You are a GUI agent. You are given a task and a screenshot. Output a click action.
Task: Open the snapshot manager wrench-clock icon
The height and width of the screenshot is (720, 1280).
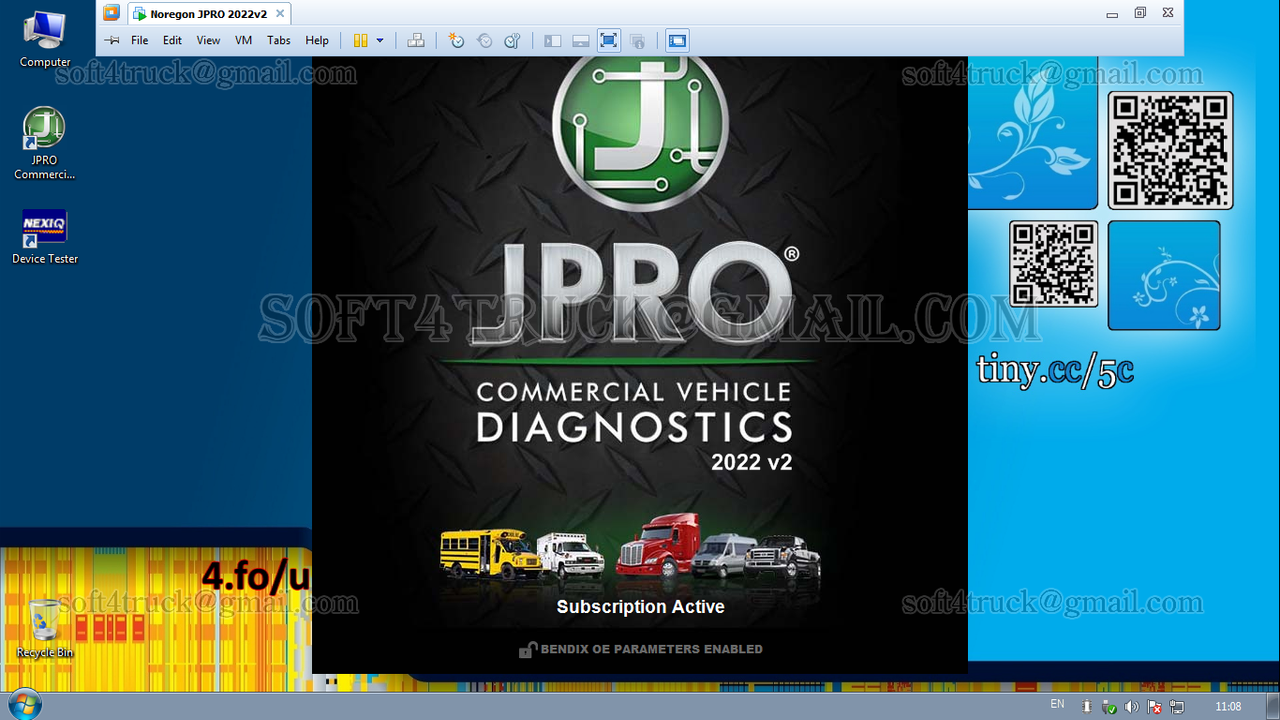point(512,40)
